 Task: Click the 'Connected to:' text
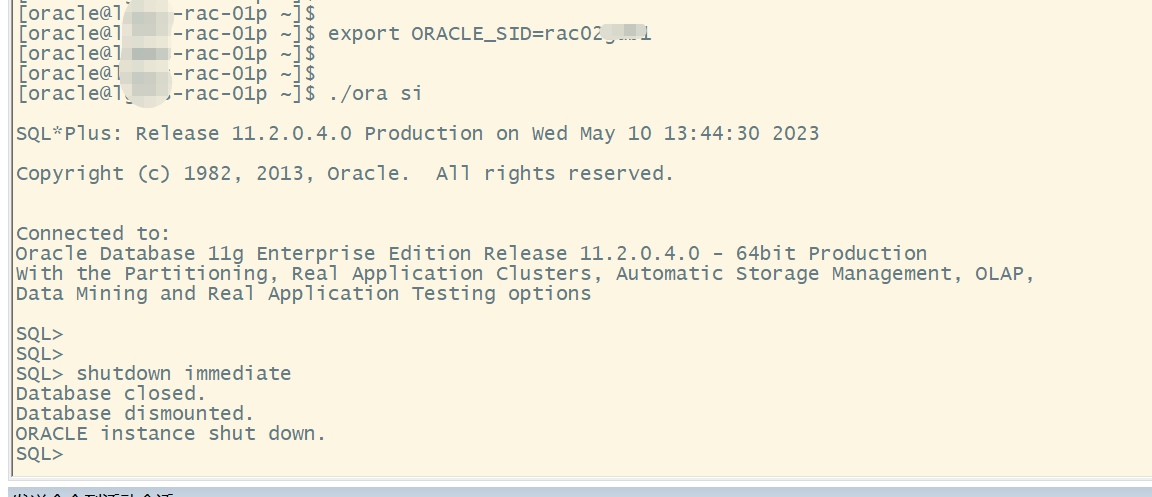[93, 234]
